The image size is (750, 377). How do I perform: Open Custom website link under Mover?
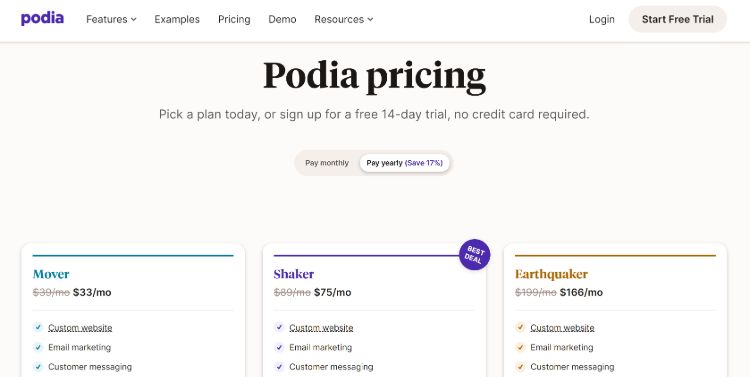(x=80, y=328)
